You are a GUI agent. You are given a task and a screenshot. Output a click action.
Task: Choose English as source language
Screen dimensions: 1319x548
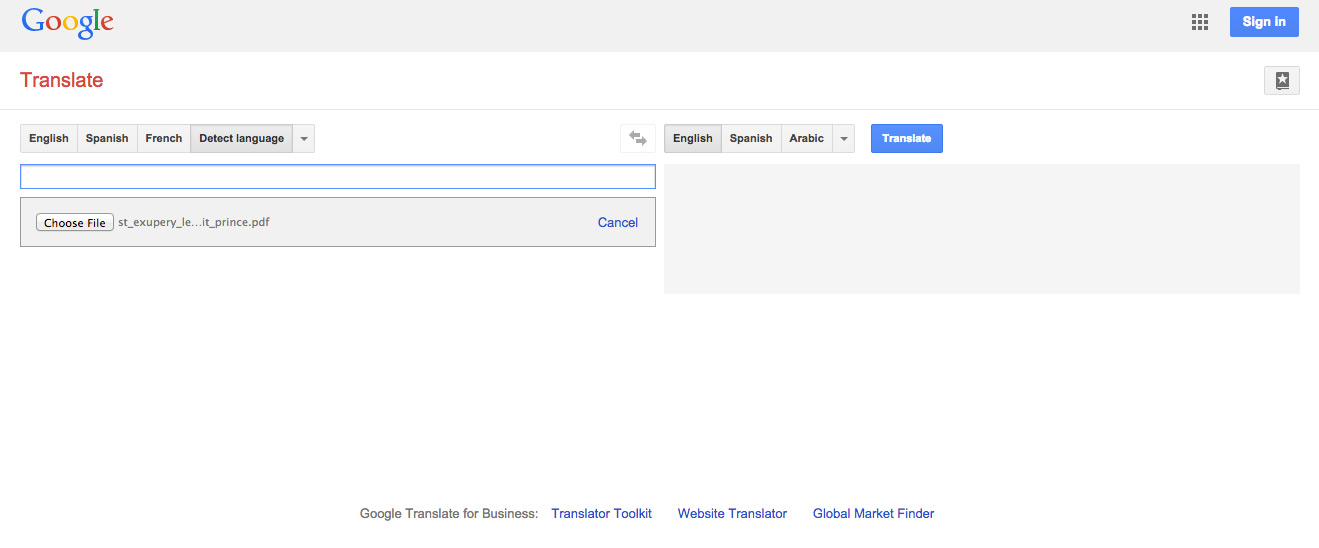tap(49, 139)
